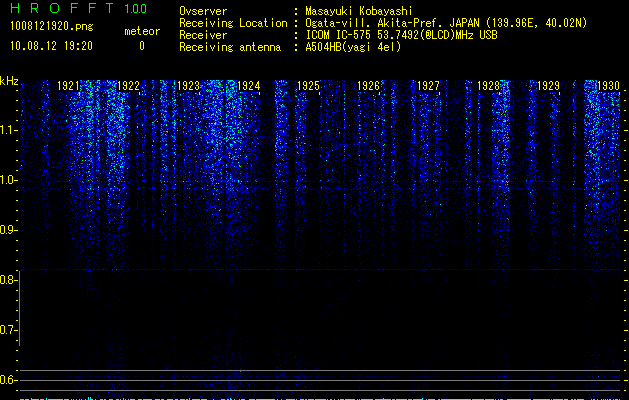
Task: Click the 1922 time marker
Action: point(128,86)
